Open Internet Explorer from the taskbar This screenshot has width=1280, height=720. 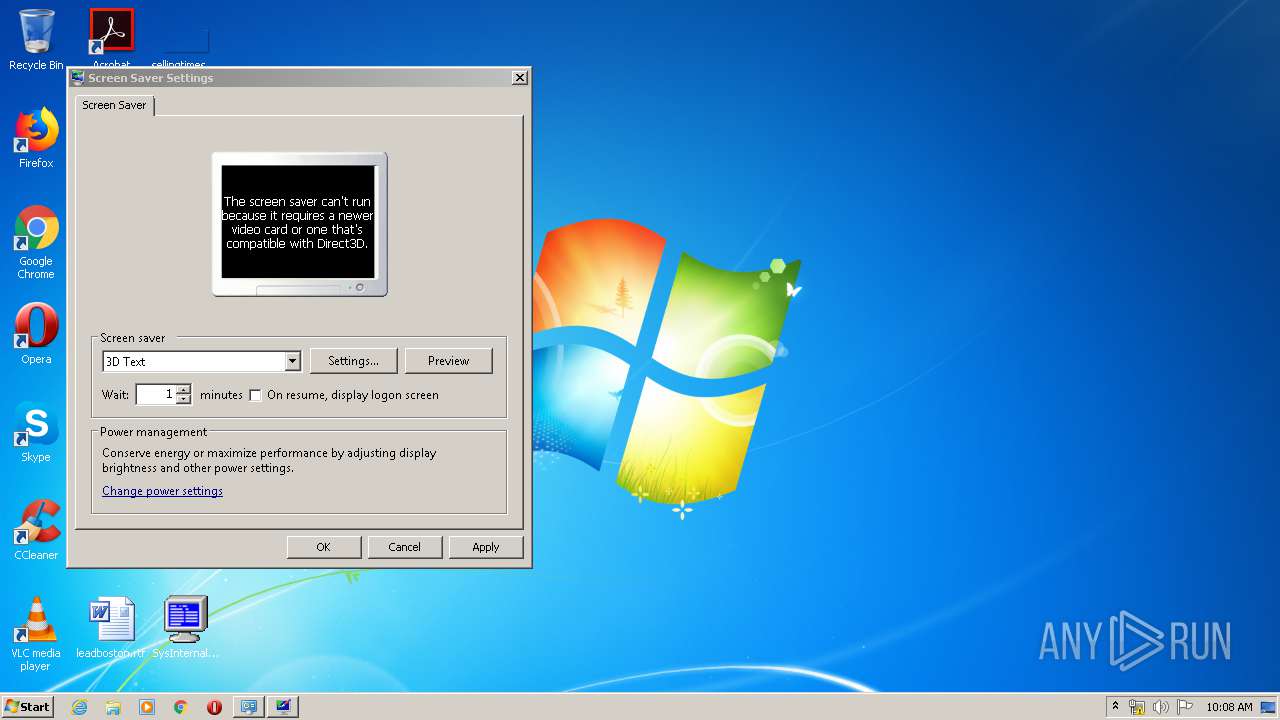point(79,707)
